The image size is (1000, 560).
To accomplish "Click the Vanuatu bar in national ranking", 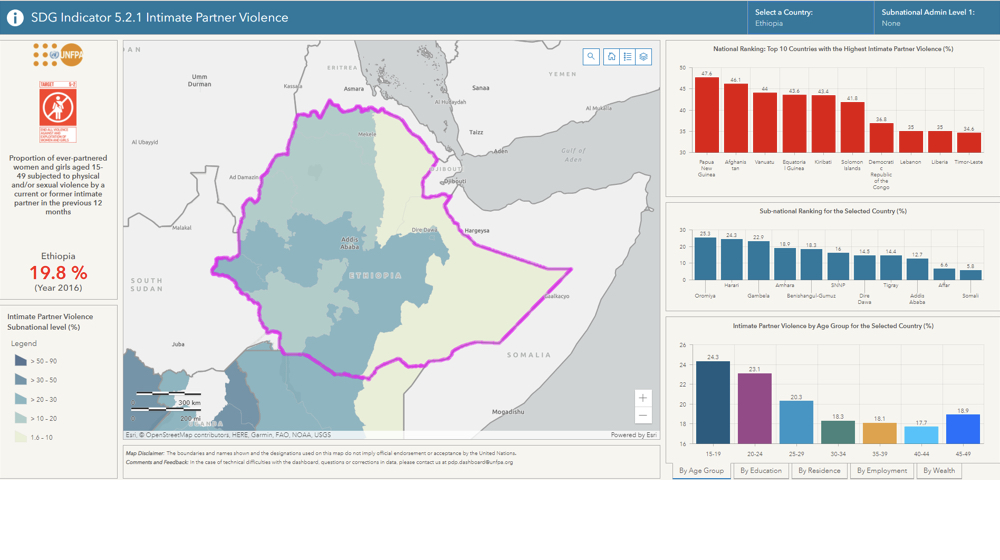I will tap(765, 122).
